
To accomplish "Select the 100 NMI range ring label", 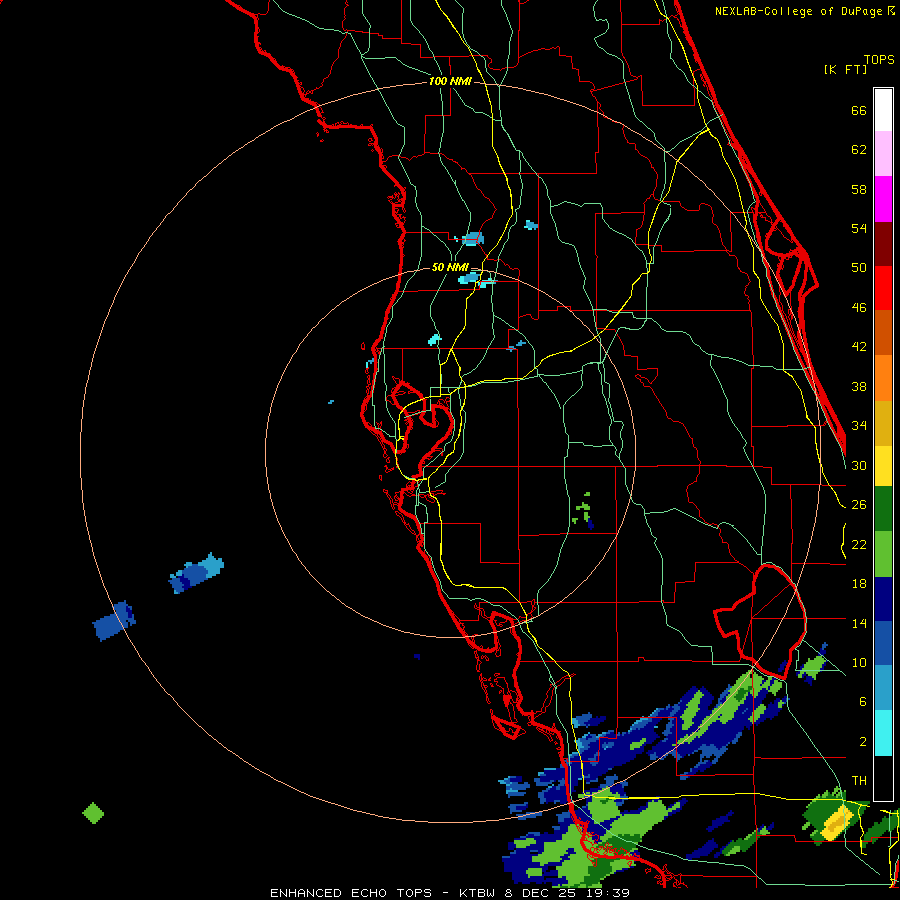I will pos(450,82).
